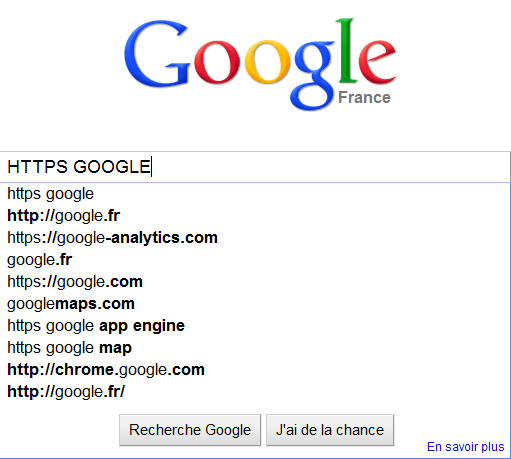
Task: Select the "http://google.fr/" suggestion with trailing slash
Action: tap(255, 392)
